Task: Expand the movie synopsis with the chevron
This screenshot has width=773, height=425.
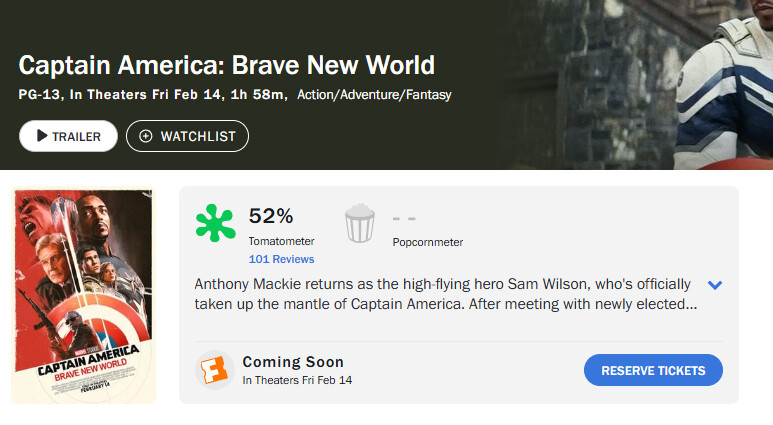Action: 715,285
